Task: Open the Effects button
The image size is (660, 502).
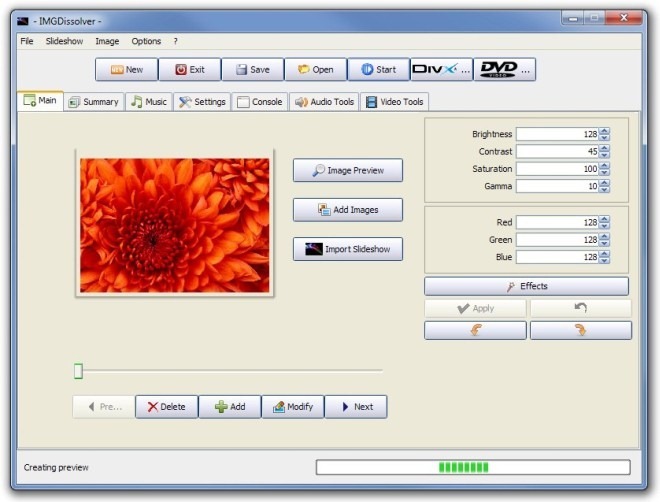Action: (527, 286)
